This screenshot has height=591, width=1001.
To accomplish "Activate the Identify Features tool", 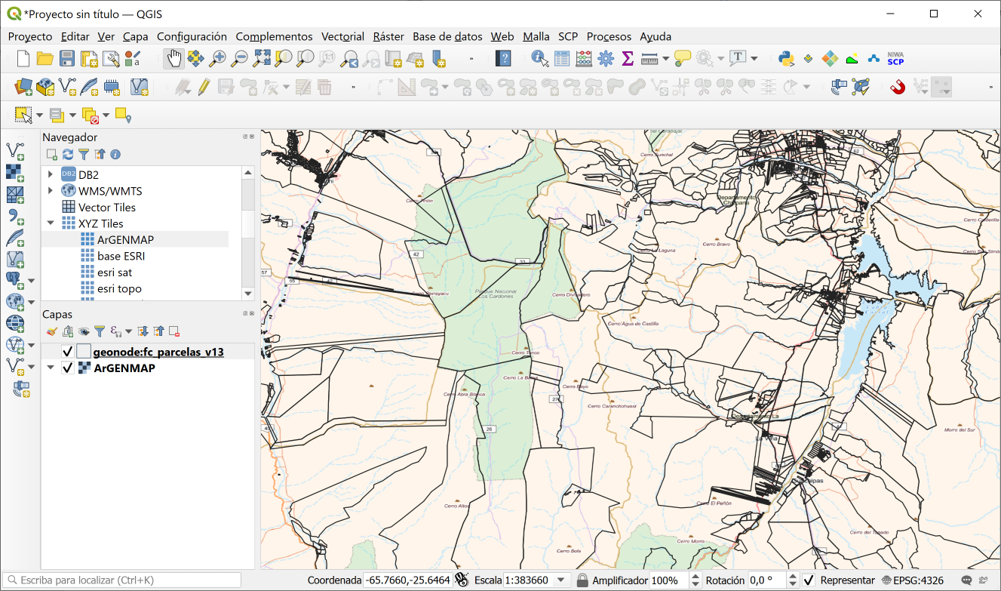I will [539, 59].
